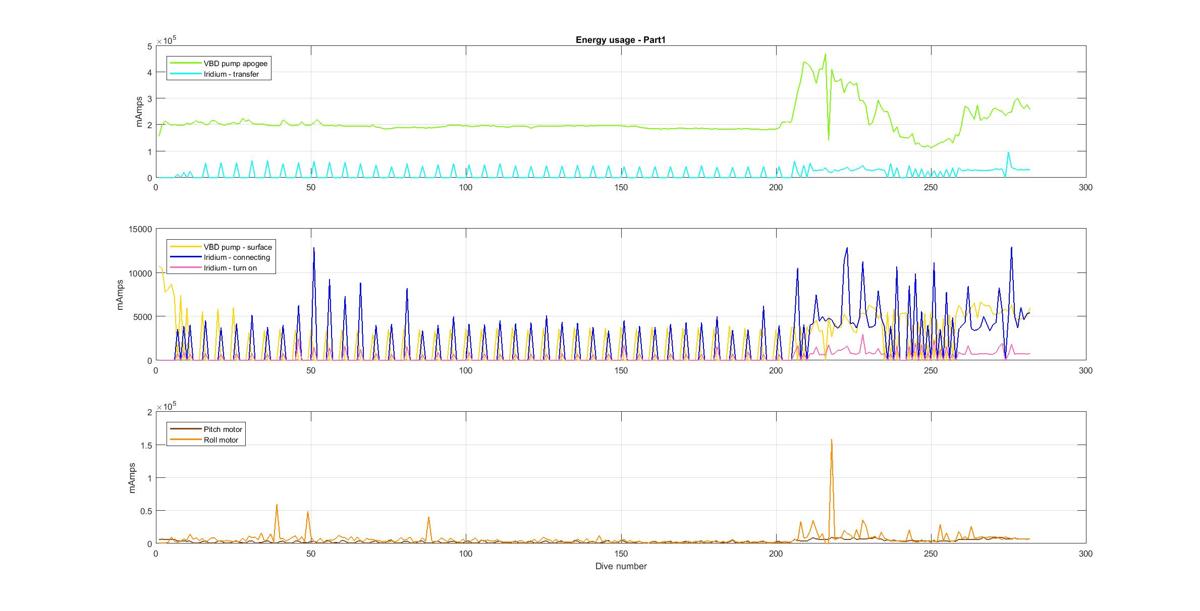Click the green VBD pump apogee peak
The height and width of the screenshot is (611, 1200).
click(825, 55)
